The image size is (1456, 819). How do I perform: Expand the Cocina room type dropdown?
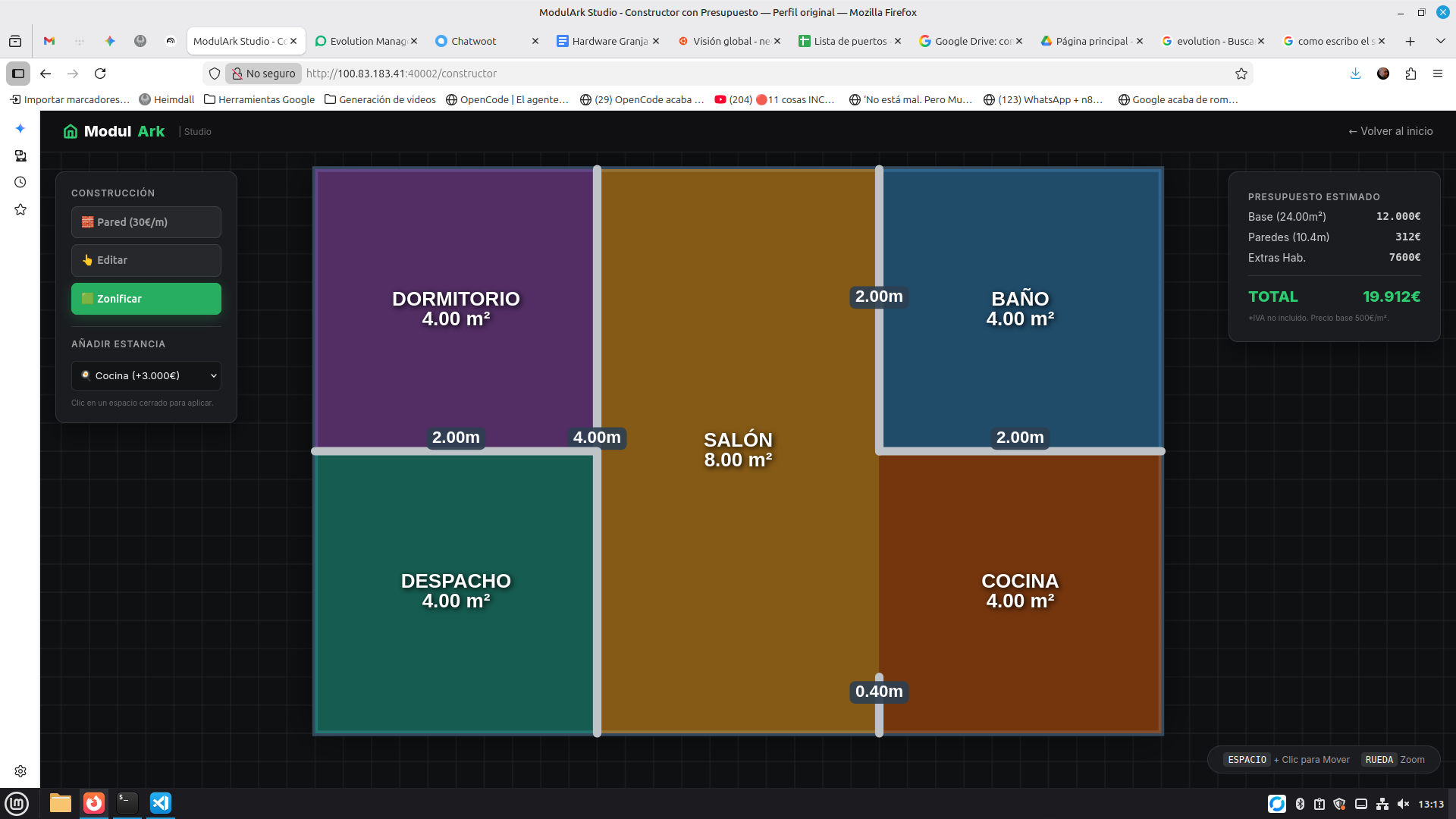(x=146, y=375)
